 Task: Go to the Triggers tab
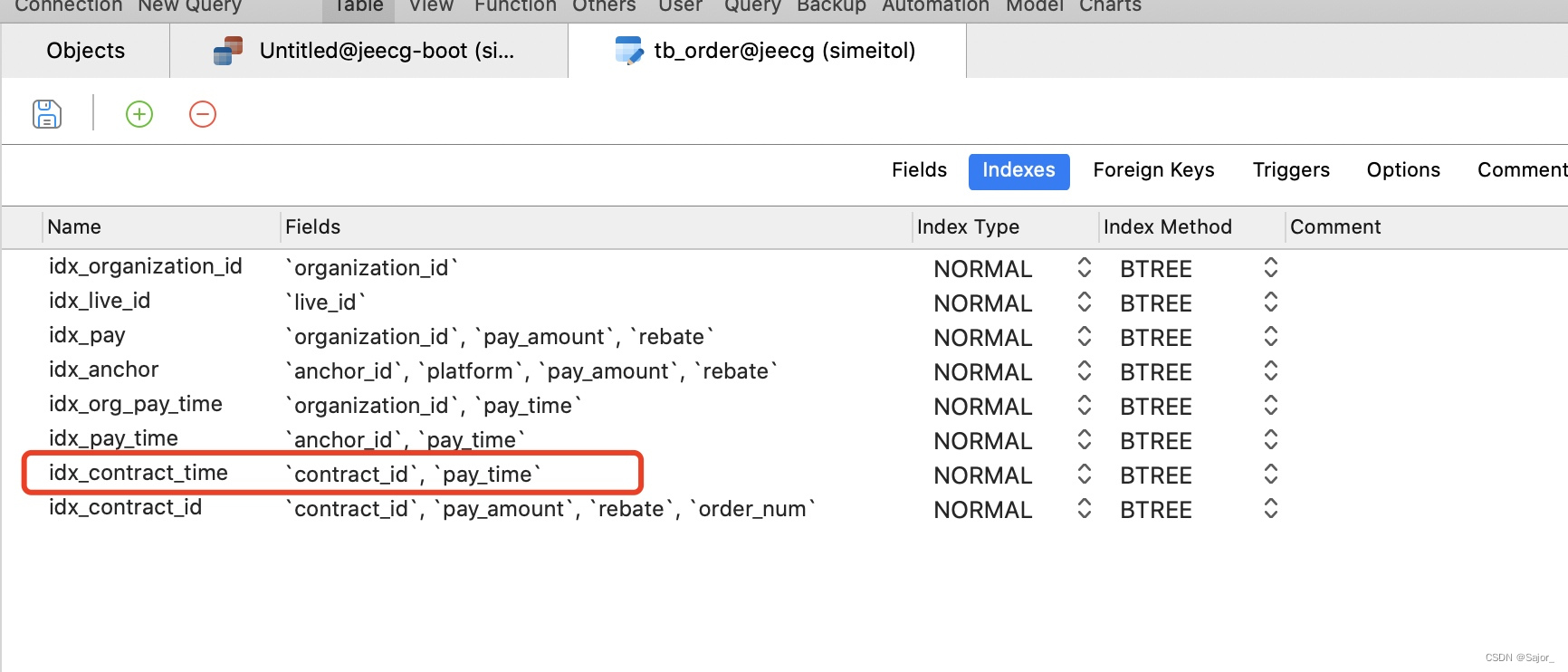pos(1291,170)
